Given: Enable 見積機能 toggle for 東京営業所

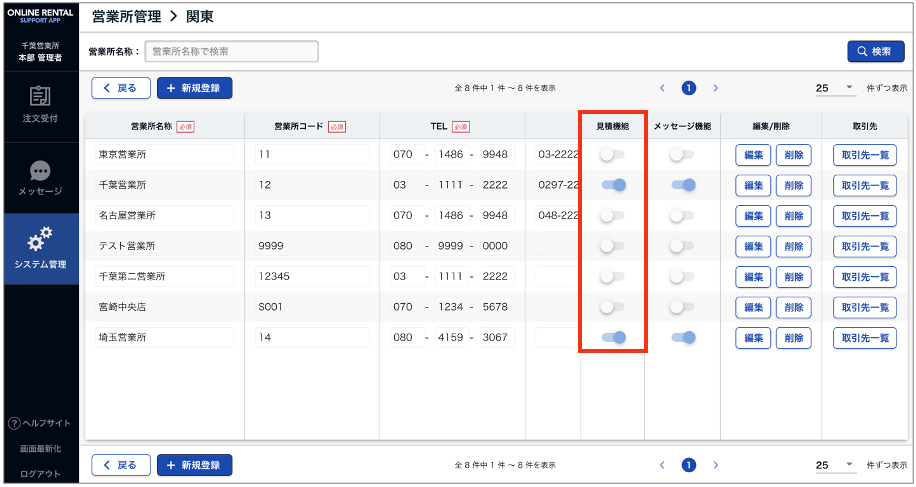Looking at the screenshot, I should (x=612, y=155).
